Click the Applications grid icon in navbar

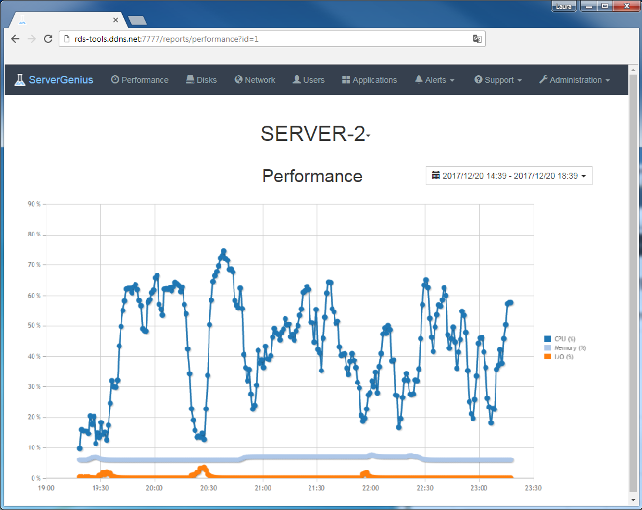pyautogui.click(x=346, y=80)
